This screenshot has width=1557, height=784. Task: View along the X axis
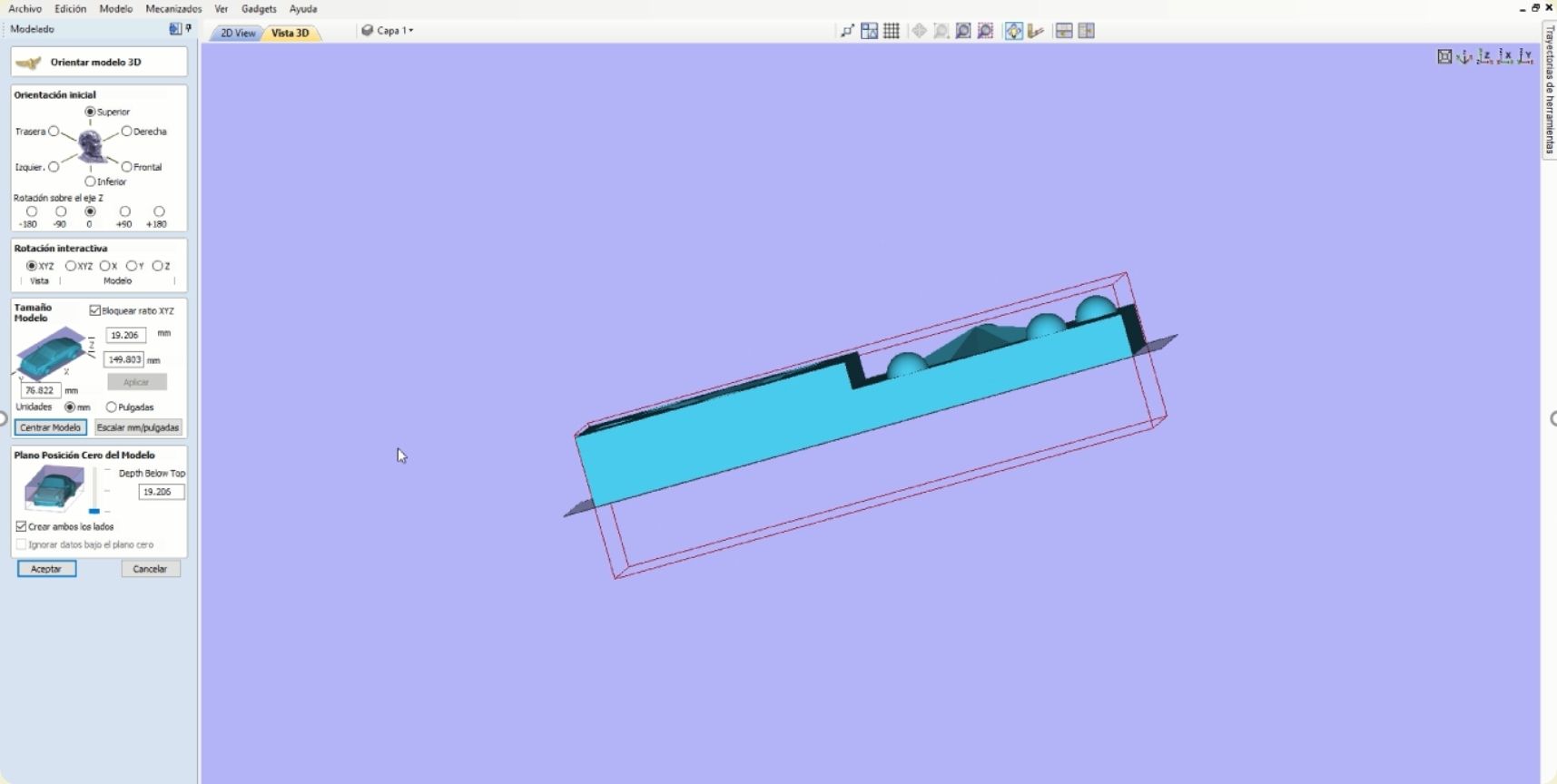[1505, 56]
